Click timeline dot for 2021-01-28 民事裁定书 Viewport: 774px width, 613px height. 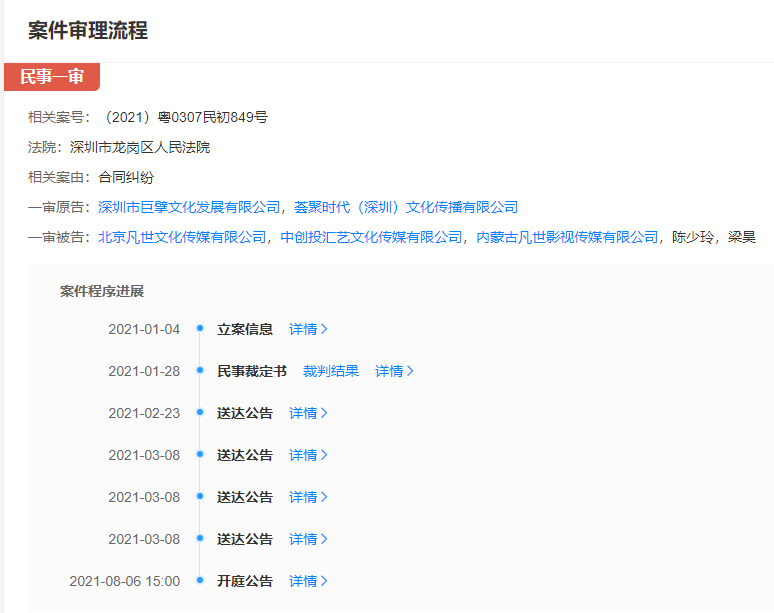[200, 371]
